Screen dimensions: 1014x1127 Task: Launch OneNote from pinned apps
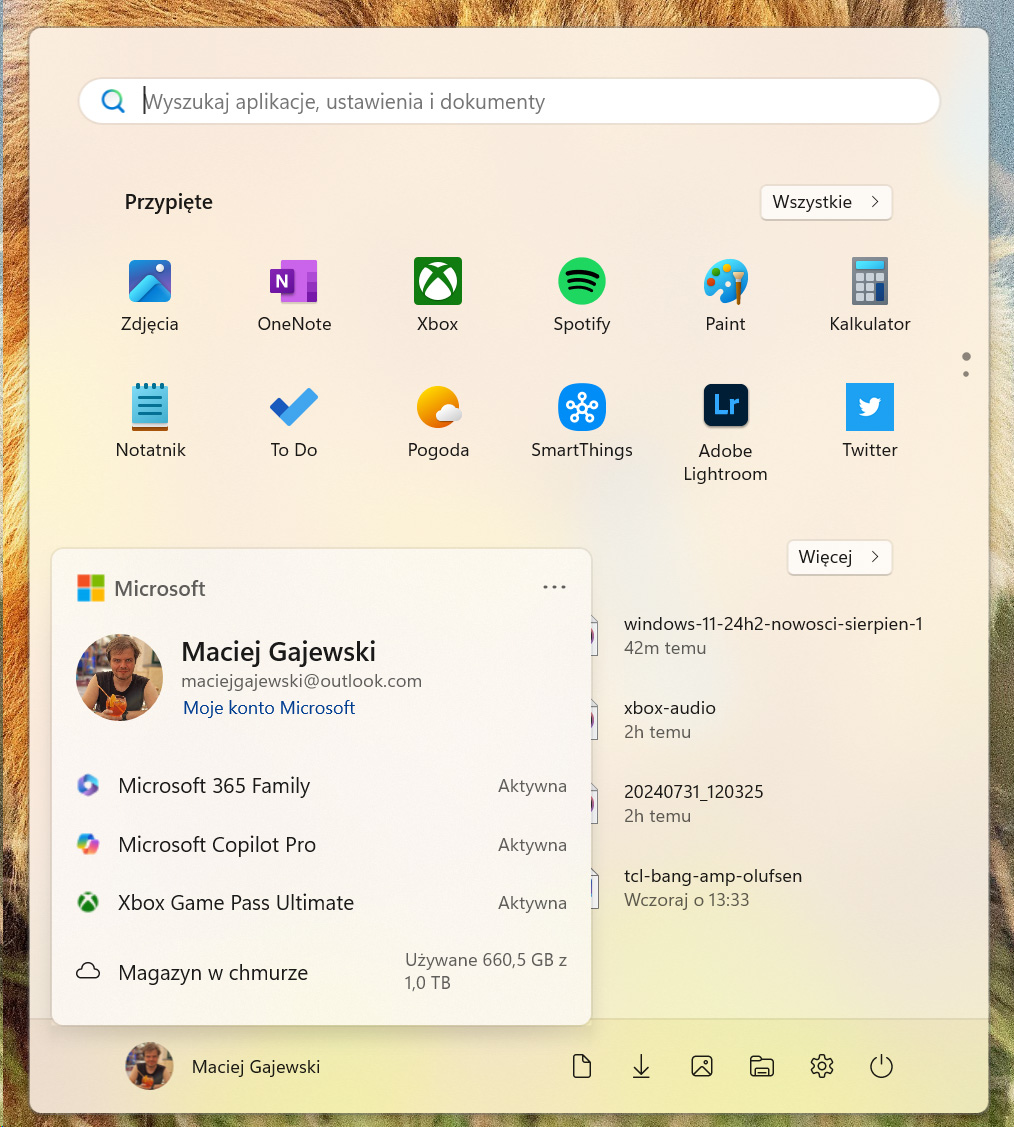point(294,295)
